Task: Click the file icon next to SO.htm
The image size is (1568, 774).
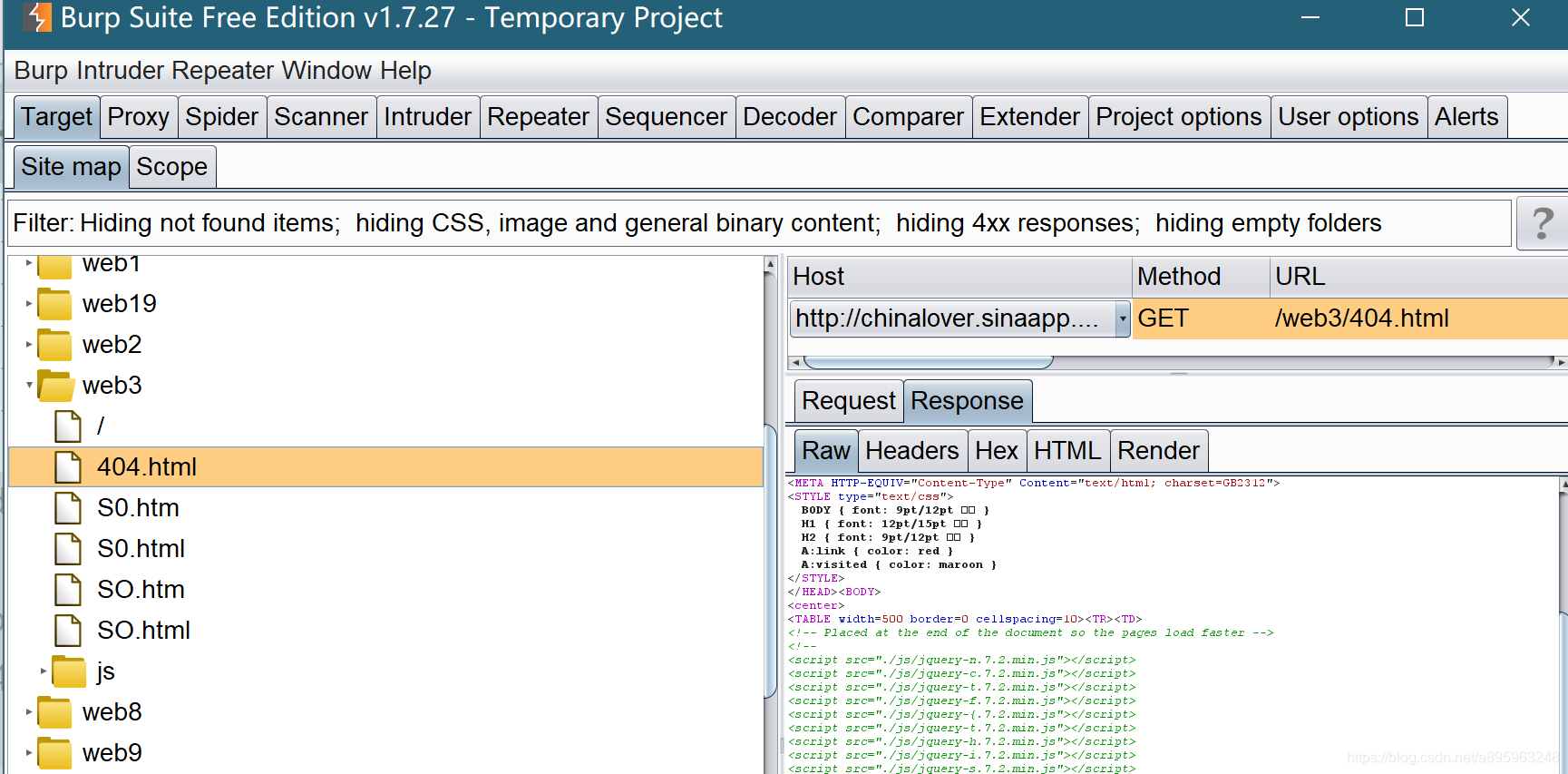Action: (x=68, y=590)
